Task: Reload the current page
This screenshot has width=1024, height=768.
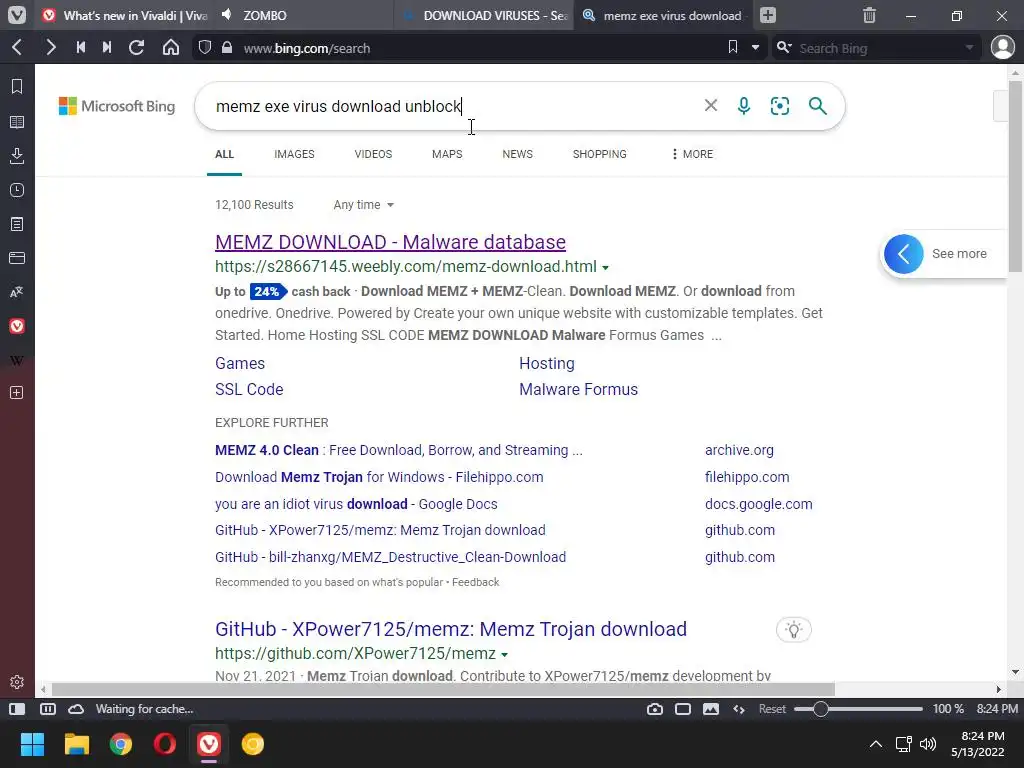Action: [x=136, y=48]
